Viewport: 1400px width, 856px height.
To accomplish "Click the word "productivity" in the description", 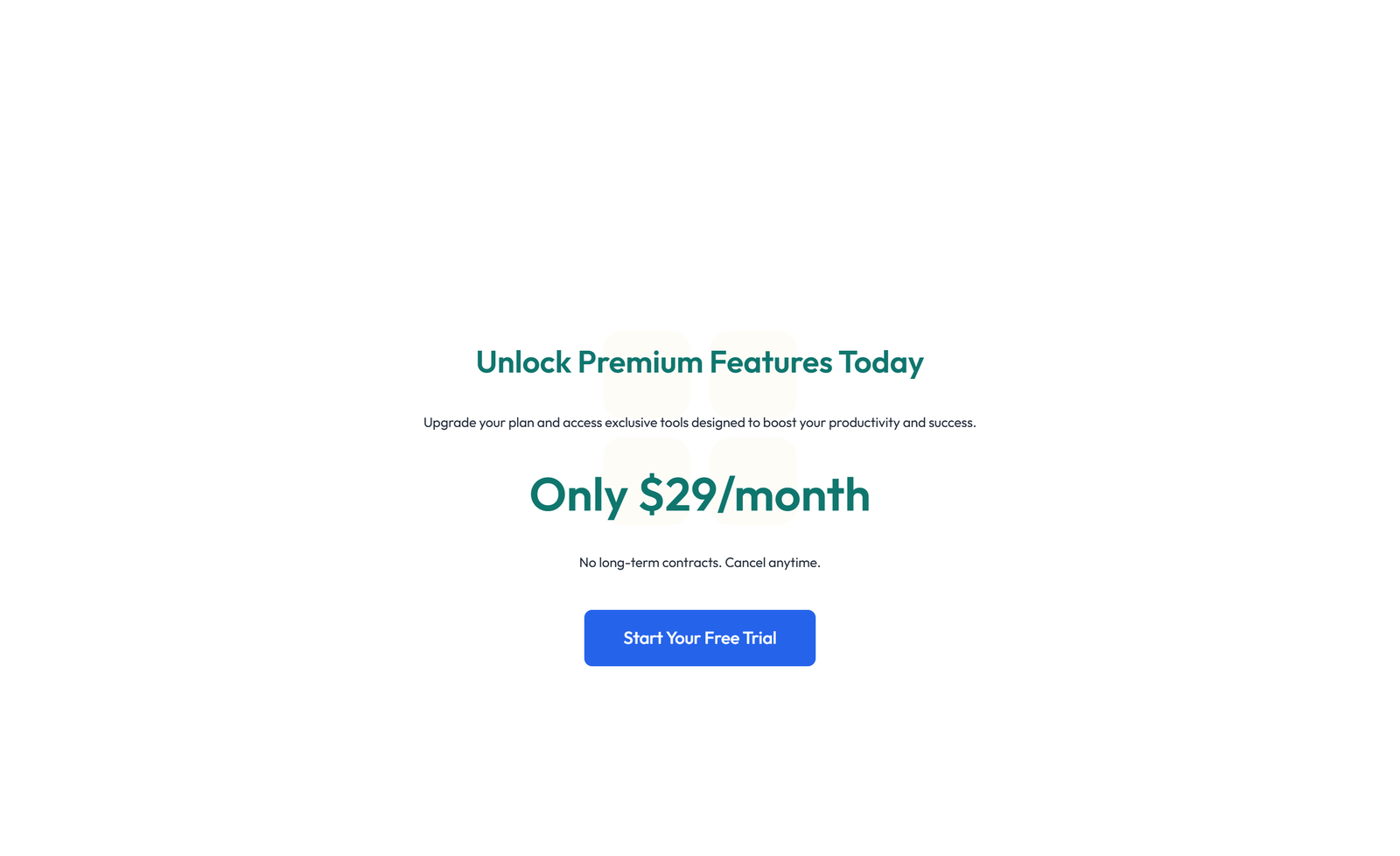I will coord(864,423).
